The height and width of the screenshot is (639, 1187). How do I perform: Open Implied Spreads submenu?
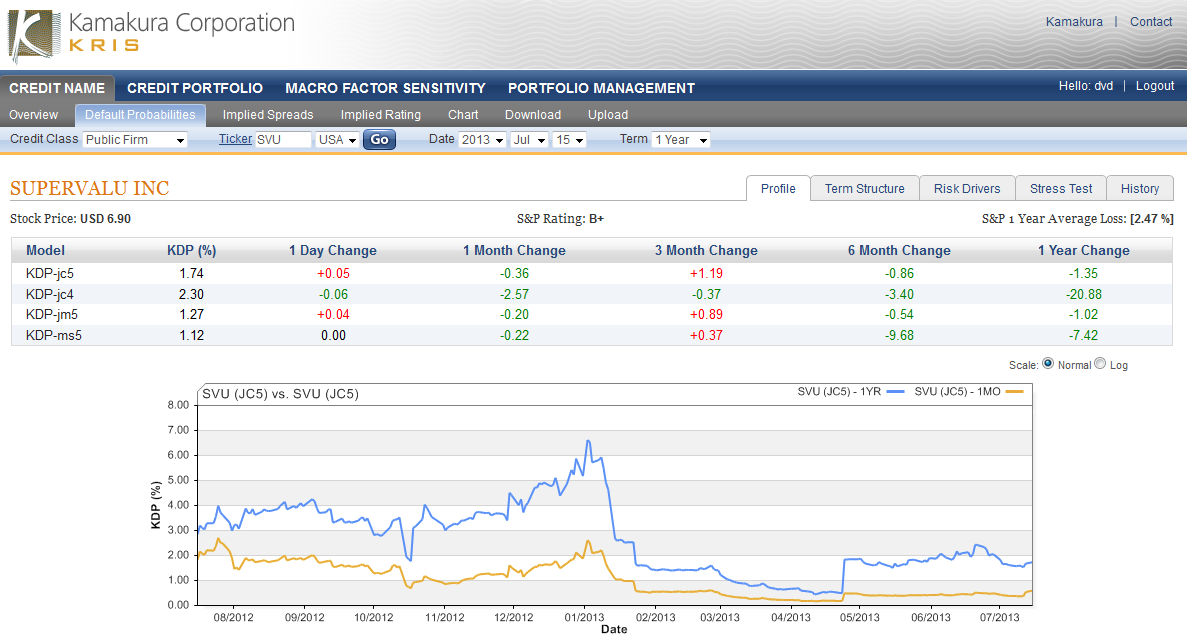pyautogui.click(x=268, y=114)
